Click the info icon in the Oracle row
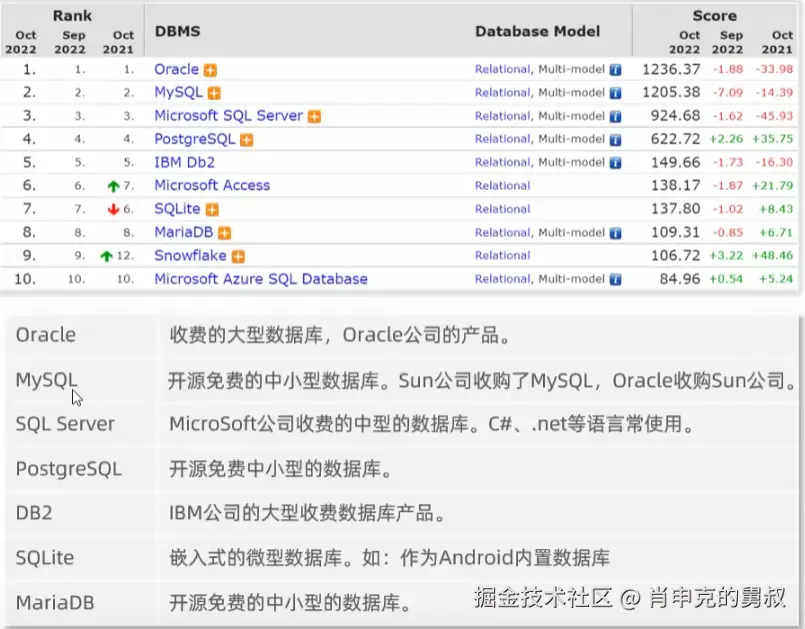Screen dimensions: 805x629 615,70
